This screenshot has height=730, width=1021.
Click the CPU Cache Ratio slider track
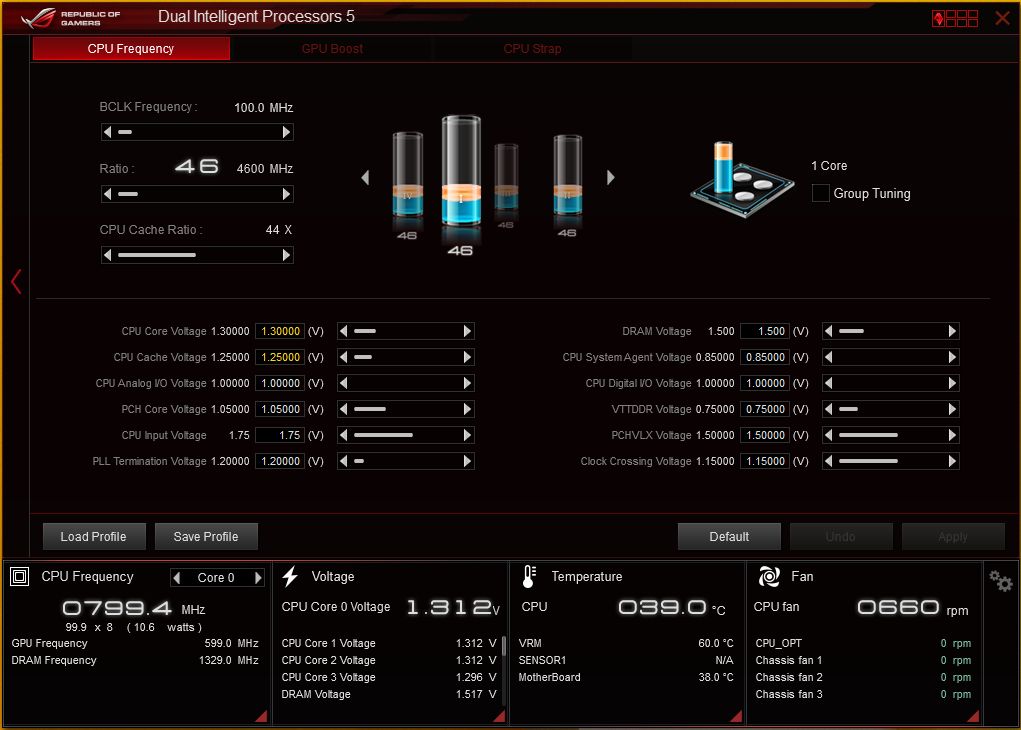point(197,255)
